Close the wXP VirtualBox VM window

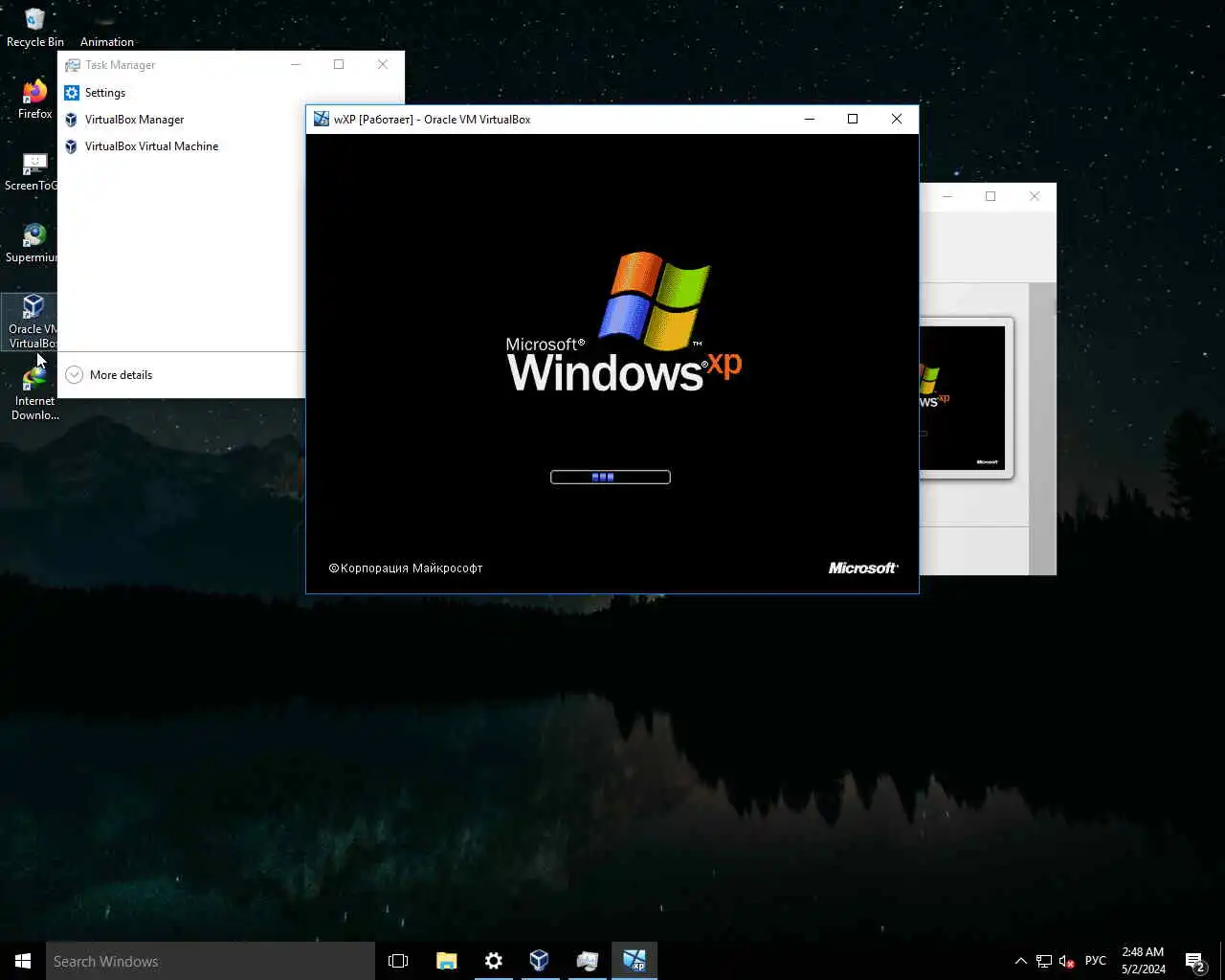pos(897,120)
